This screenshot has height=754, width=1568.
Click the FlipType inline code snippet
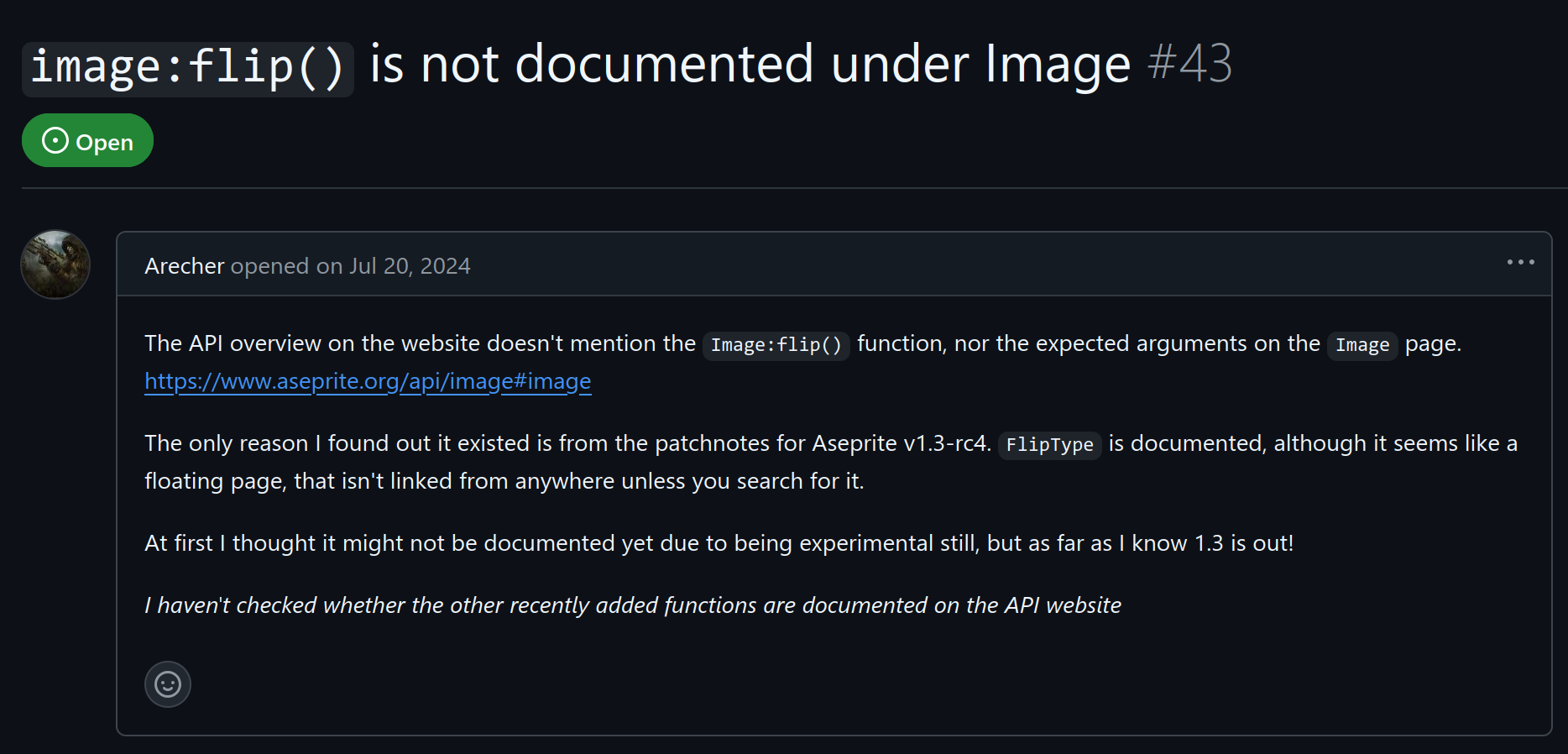click(x=1049, y=444)
